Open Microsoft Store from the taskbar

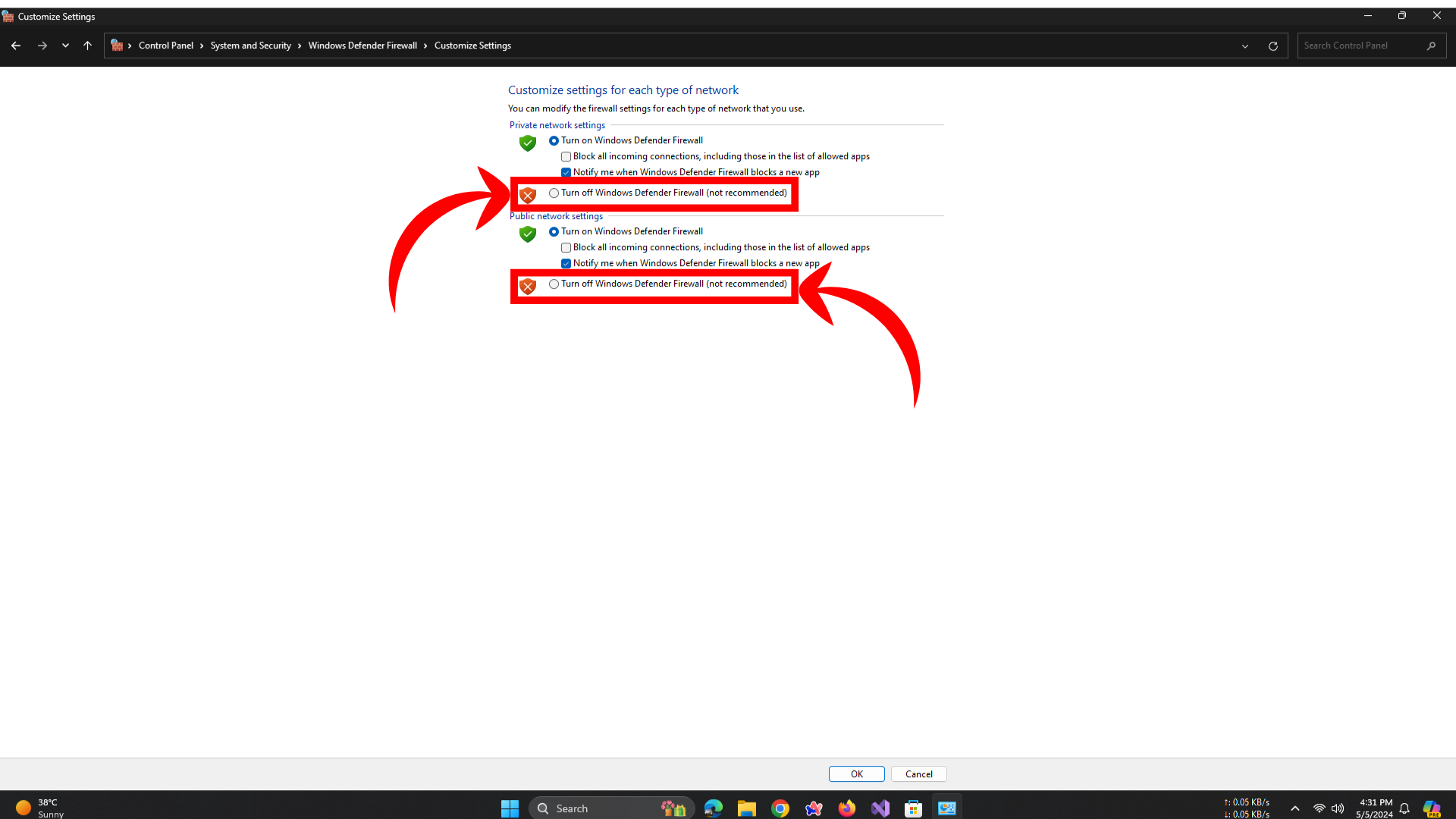[914, 808]
